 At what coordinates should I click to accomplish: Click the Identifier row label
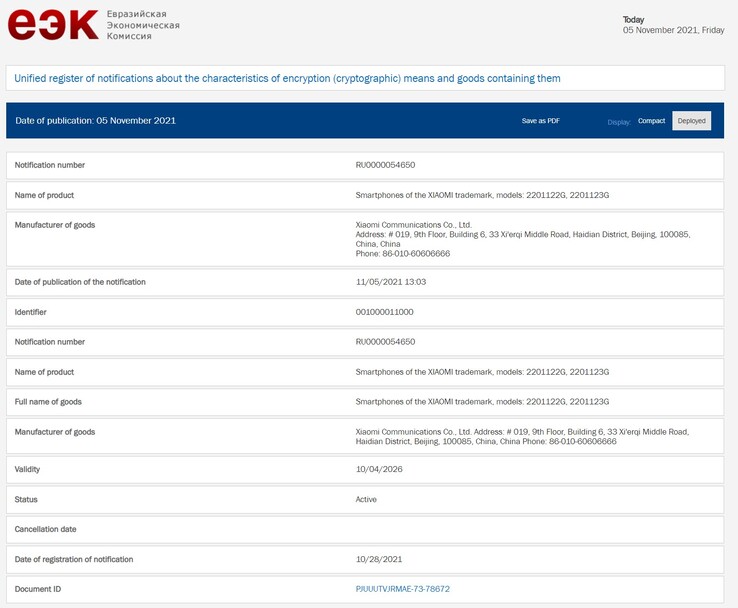tap(31, 312)
